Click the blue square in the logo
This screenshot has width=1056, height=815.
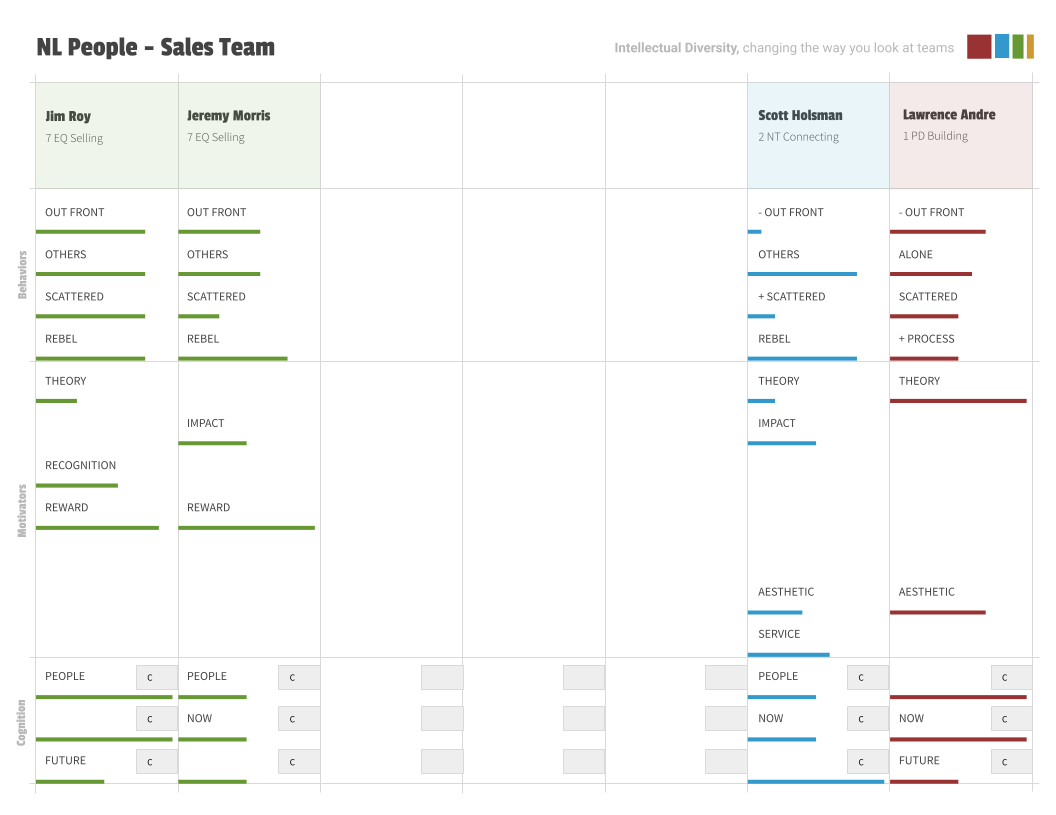pos(1001,47)
